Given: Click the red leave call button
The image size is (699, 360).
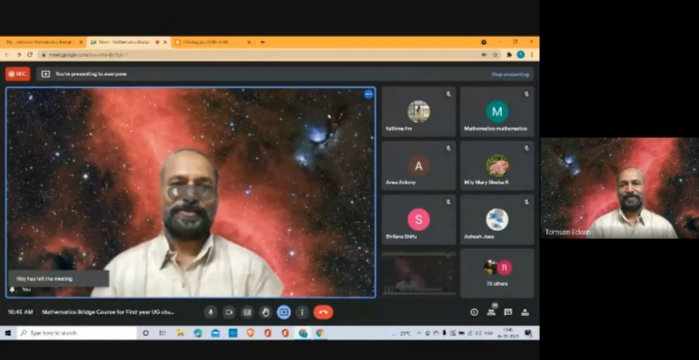Looking at the screenshot, I should (x=323, y=312).
